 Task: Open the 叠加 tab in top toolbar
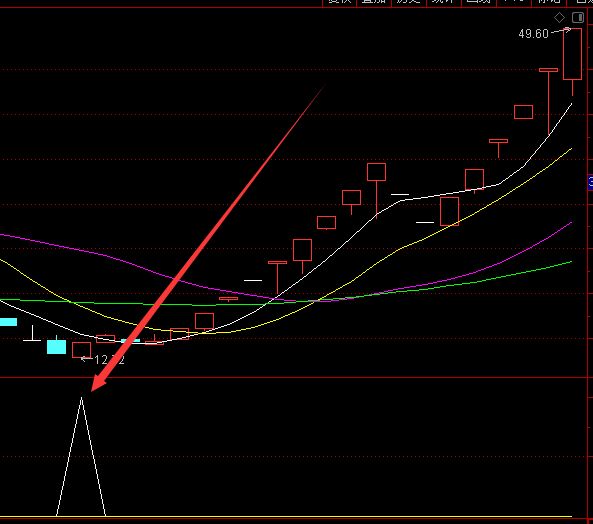click(374, 2)
